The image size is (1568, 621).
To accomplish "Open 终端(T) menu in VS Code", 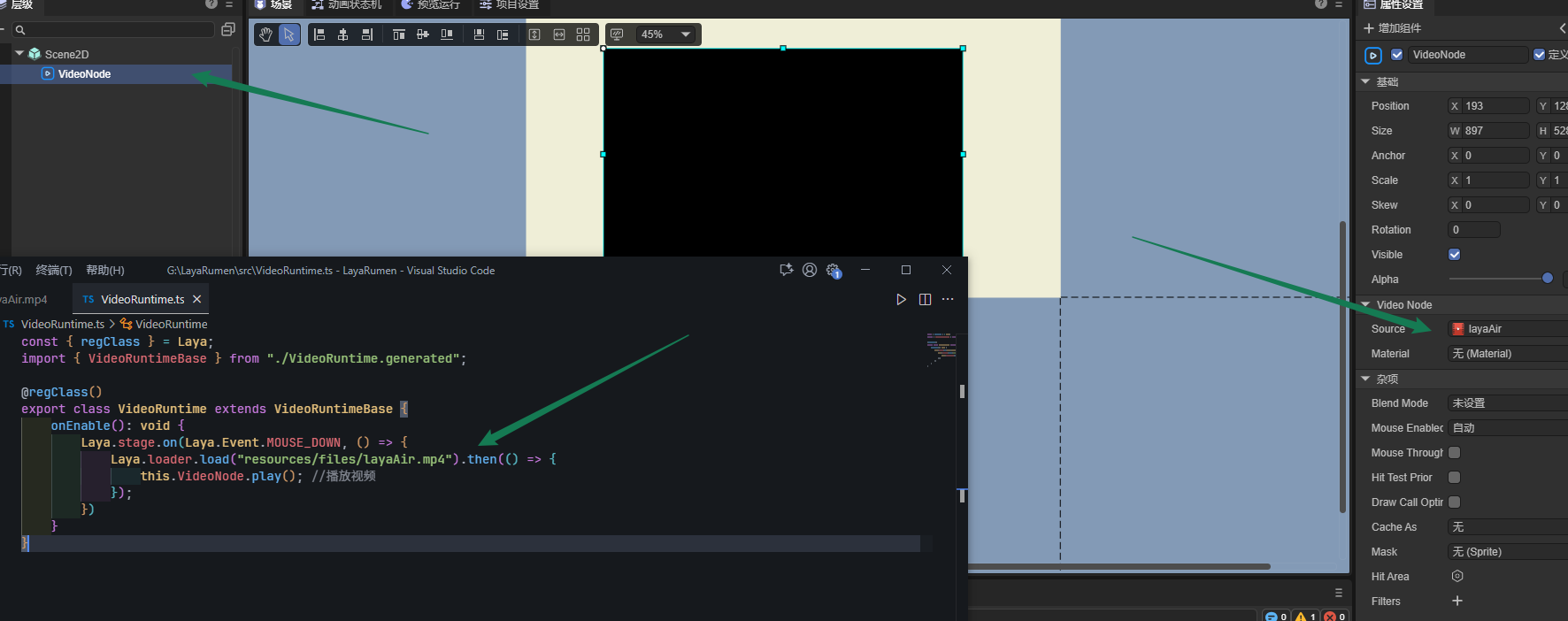I will point(54,271).
